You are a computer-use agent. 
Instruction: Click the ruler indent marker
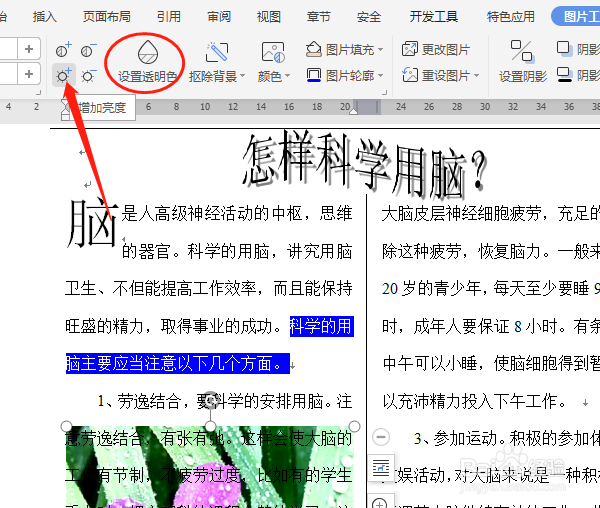click(65, 109)
